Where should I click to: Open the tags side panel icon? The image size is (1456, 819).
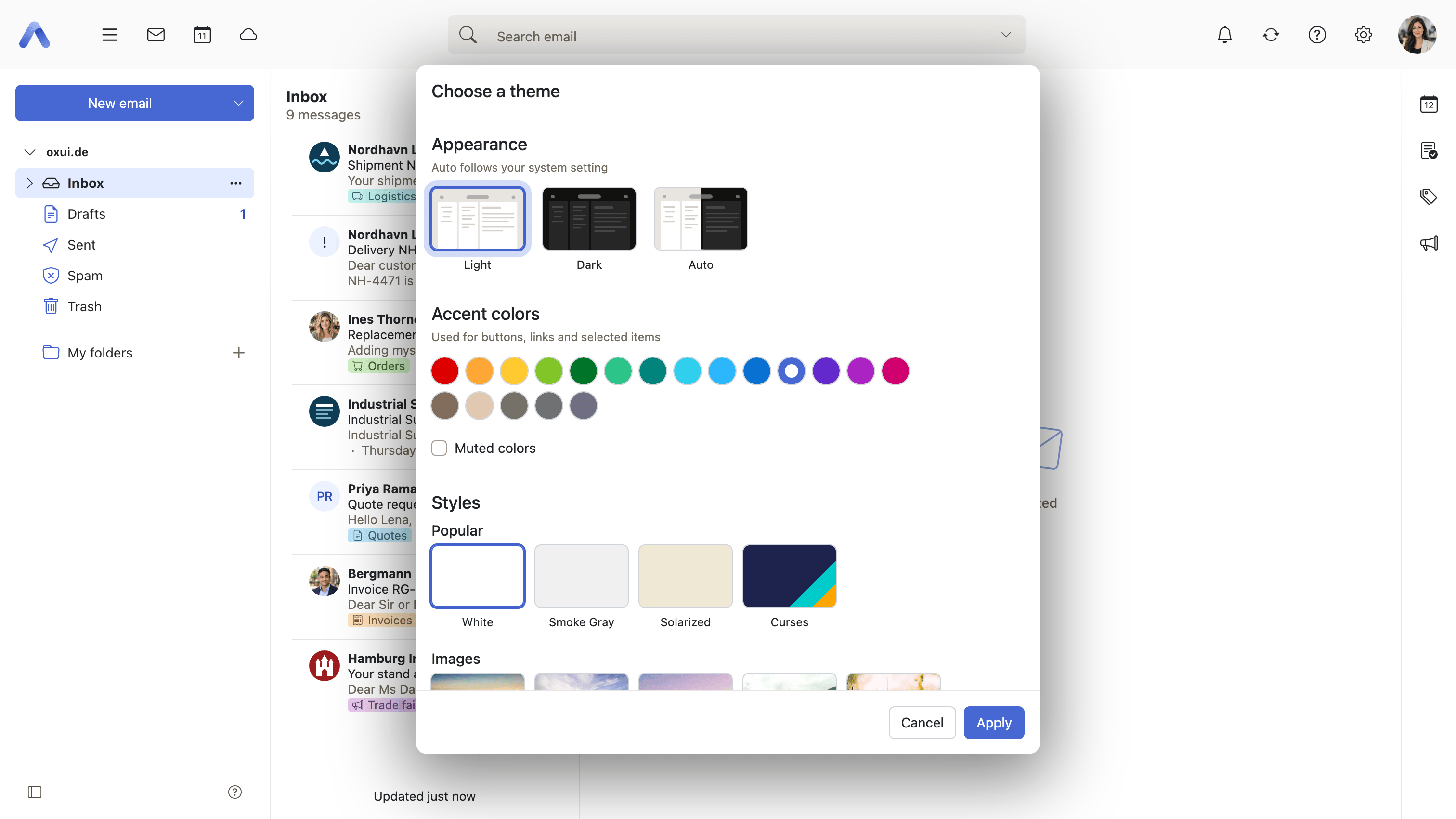click(1429, 197)
